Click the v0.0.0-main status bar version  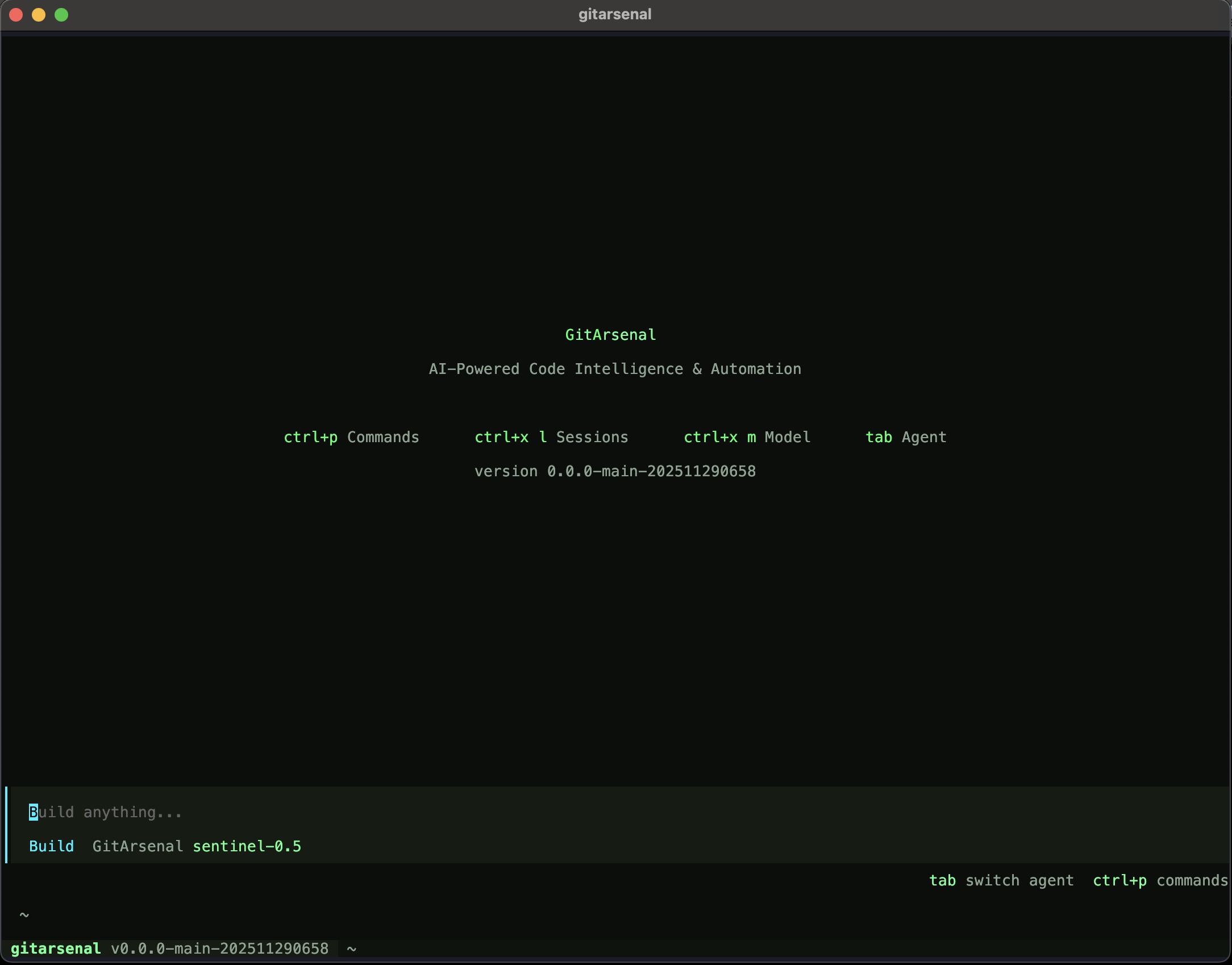pos(219,949)
